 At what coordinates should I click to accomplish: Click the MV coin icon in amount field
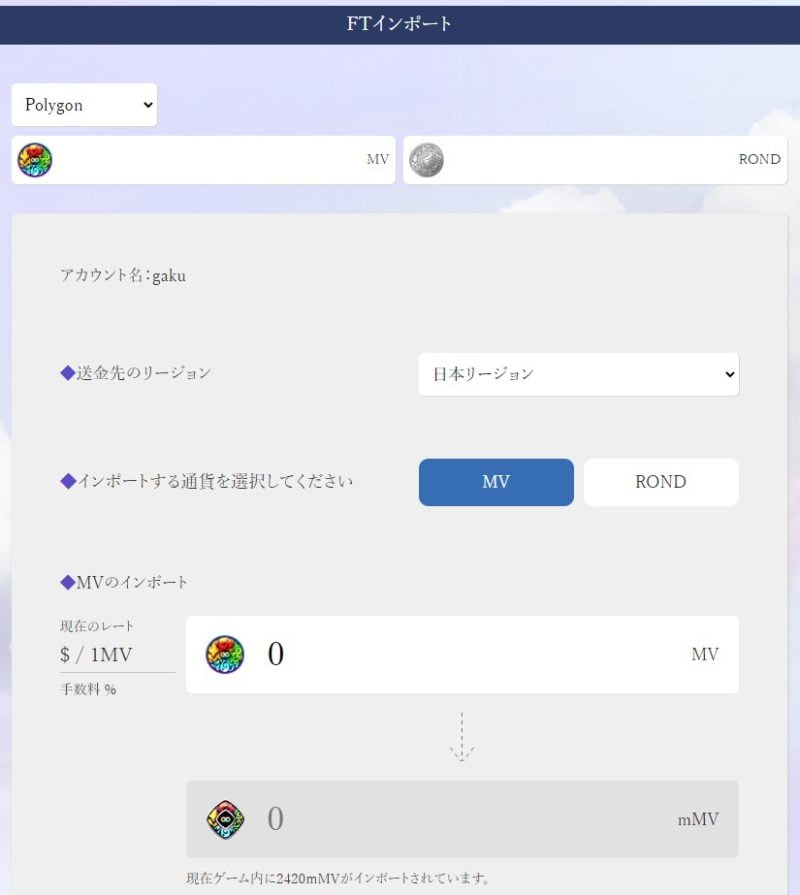tap(225, 654)
